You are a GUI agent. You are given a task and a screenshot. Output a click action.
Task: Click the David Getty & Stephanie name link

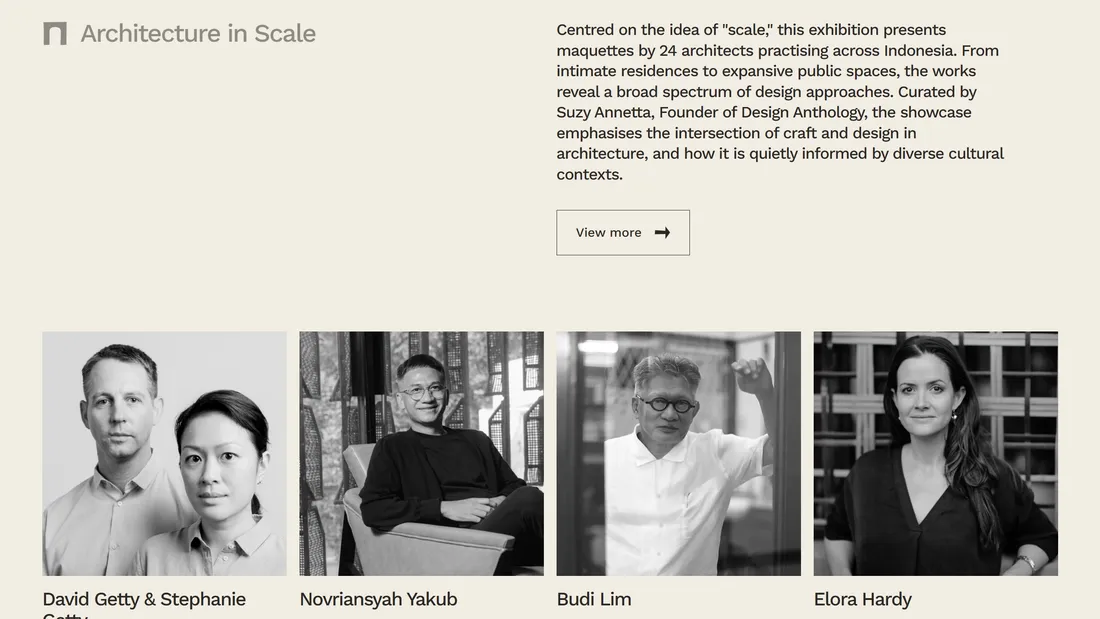tap(144, 600)
